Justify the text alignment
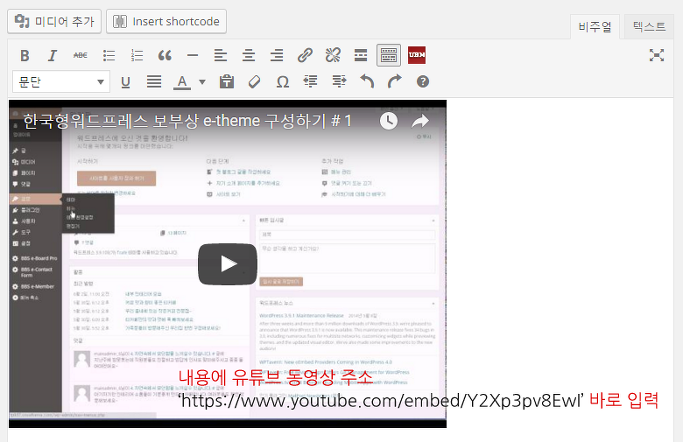 pos(154,82)
